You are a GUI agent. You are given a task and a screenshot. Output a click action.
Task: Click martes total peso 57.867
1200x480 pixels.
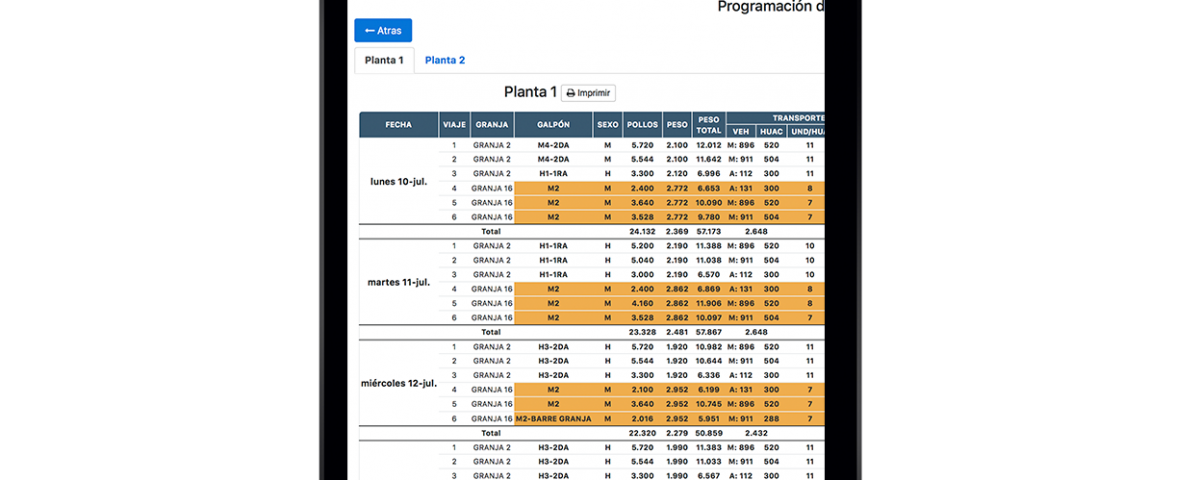click(709, 331)
